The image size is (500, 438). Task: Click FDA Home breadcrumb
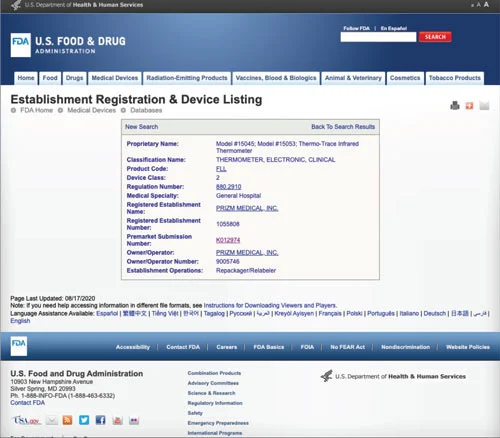pyautogui.click(x=36, y=110)
